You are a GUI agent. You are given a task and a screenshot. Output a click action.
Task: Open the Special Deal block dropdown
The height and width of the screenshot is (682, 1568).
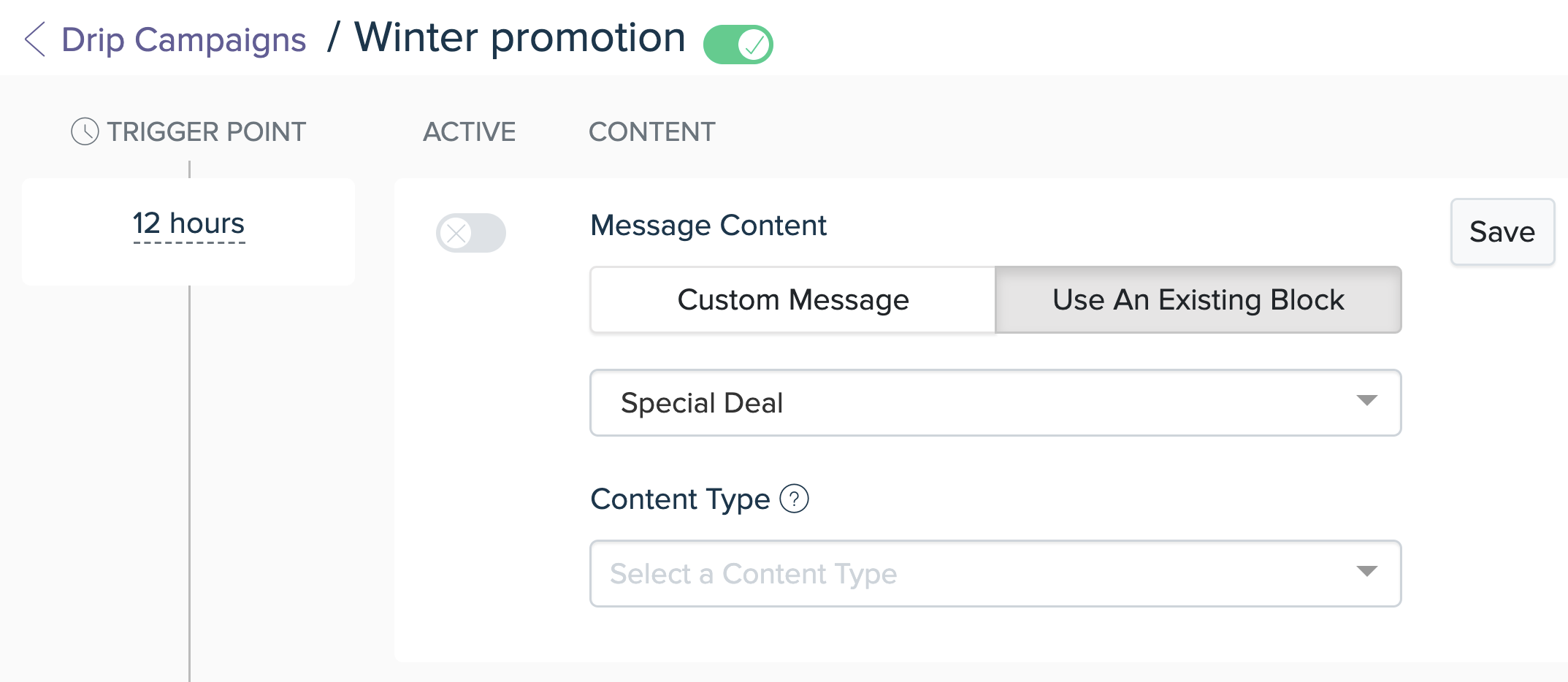pyautogui.click(x=995, y=403)
